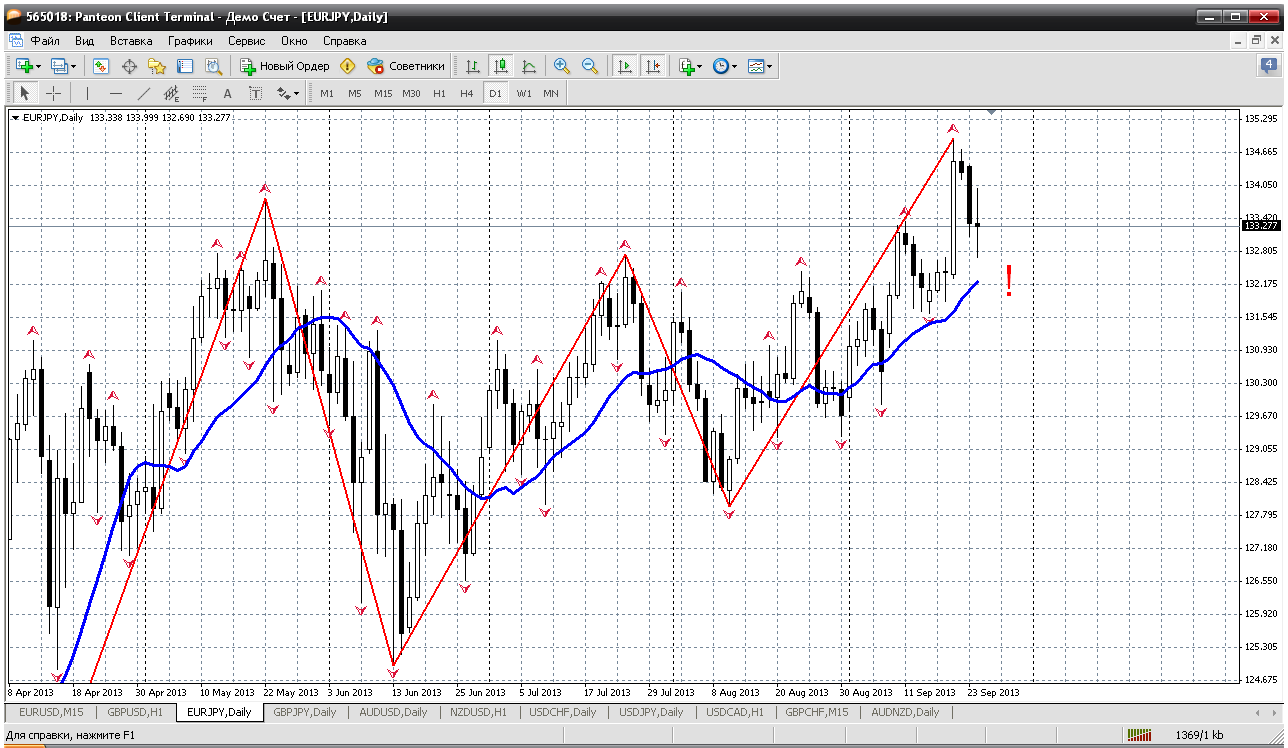Toggle chart shift from right edge
Screen dimensions: 1288x748
[652, 66]
